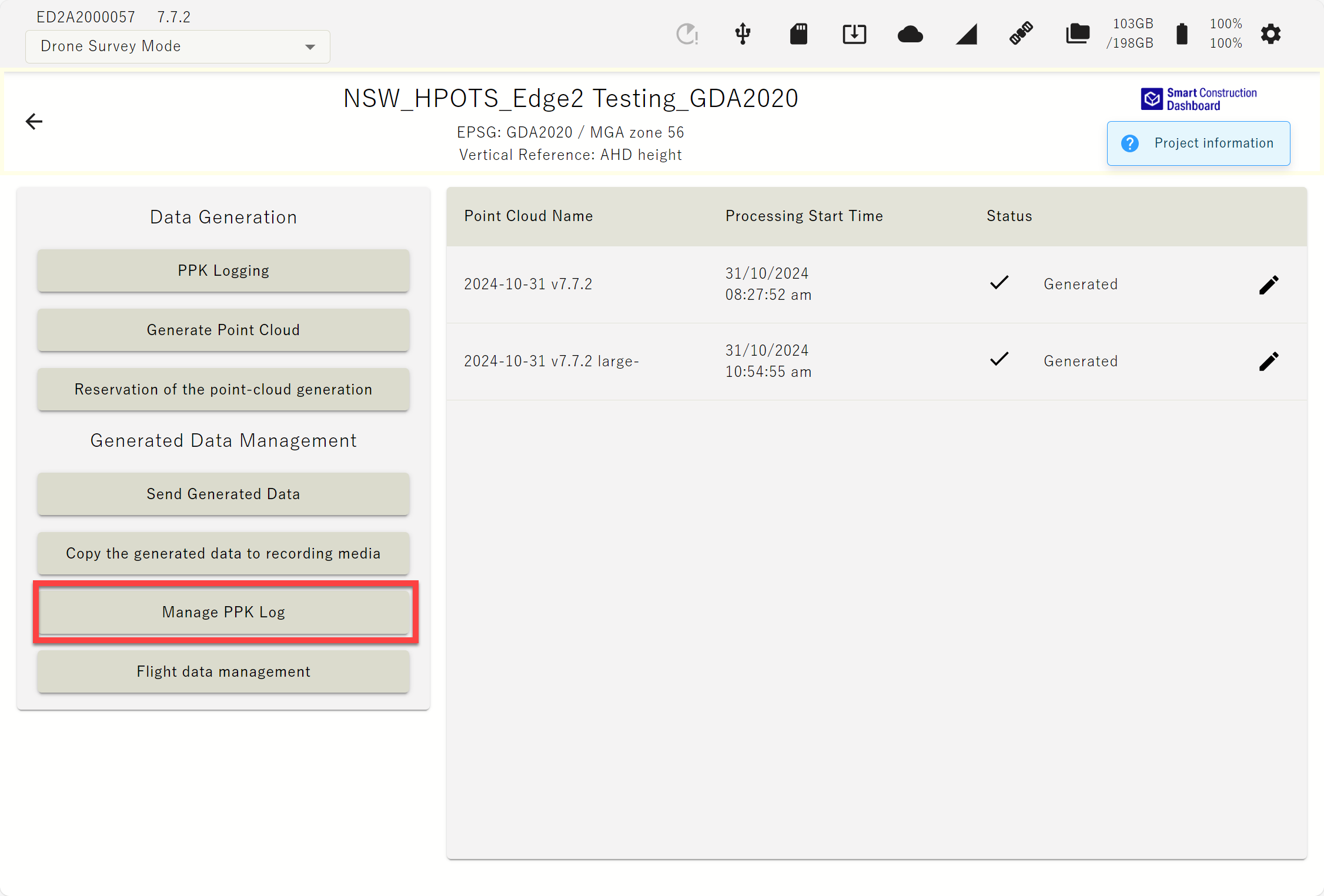The height and width of the screenshot is (896, 1324).
Task: Click the EPSG: GDA2020 / MGA zone 56 text
Action: pos(570,132)
